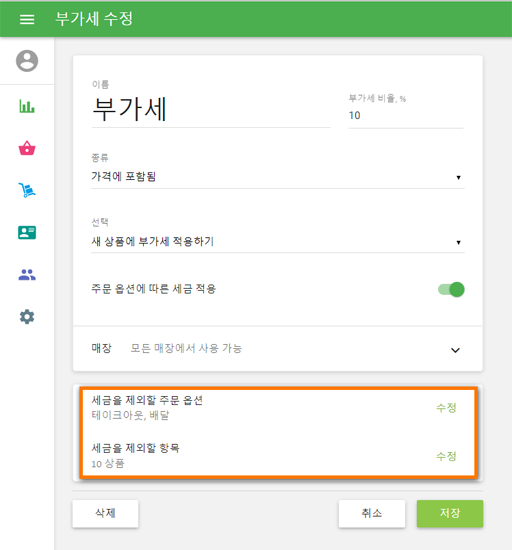512x550 pixels.
Task: Open the settings gear icon
Action: coord(27,317)
